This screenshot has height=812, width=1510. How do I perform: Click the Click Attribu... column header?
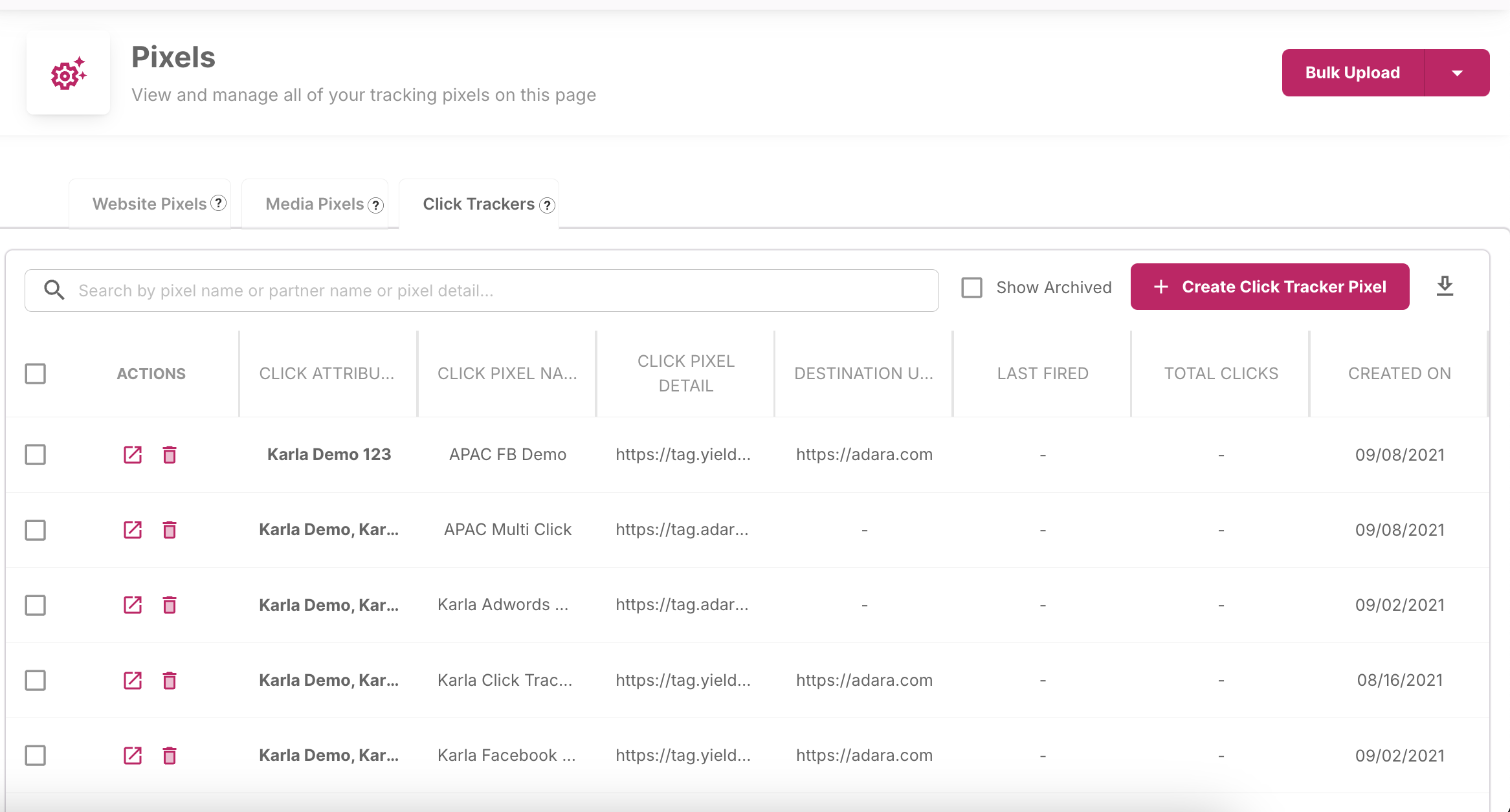(x=327, y=373)
